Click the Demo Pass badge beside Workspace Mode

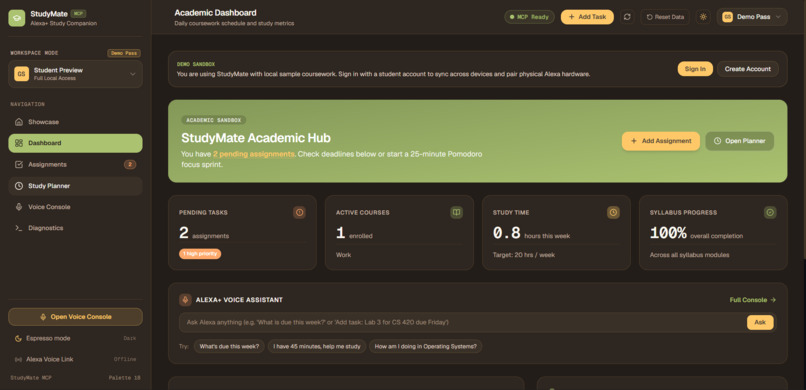pyautogui.click(x=123, y=53)
